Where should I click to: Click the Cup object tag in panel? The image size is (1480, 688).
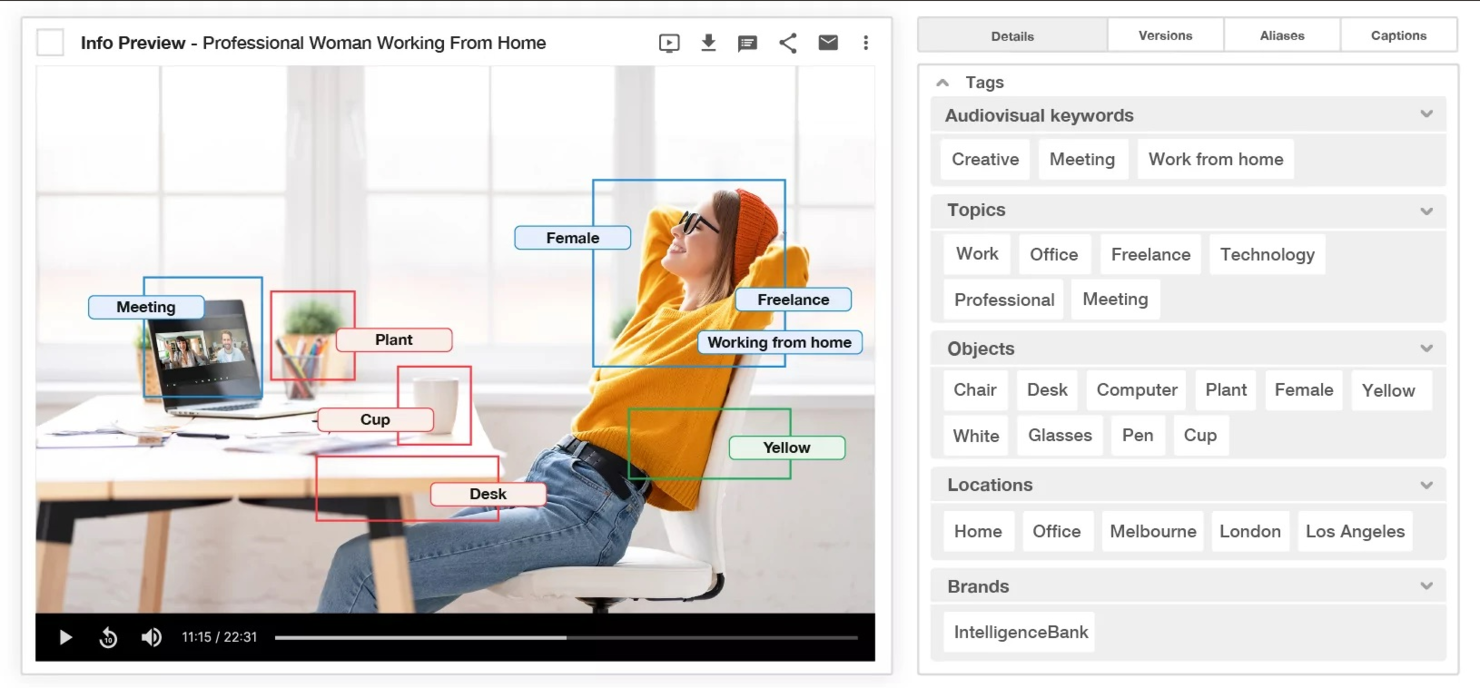[x=1200, y=435]
